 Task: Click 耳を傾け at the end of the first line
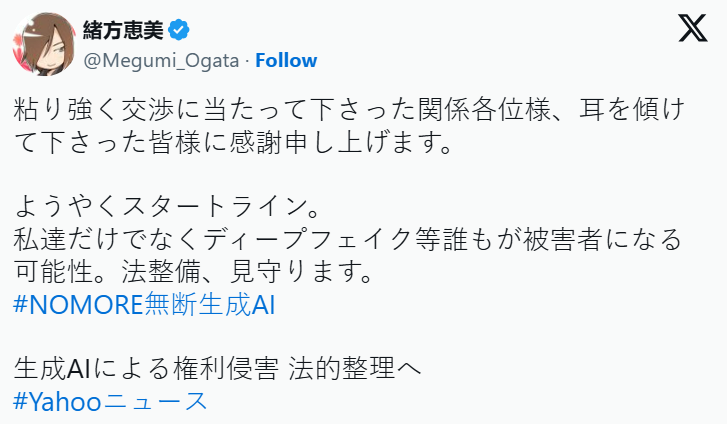pyautogui.click(x=632, y=110)
